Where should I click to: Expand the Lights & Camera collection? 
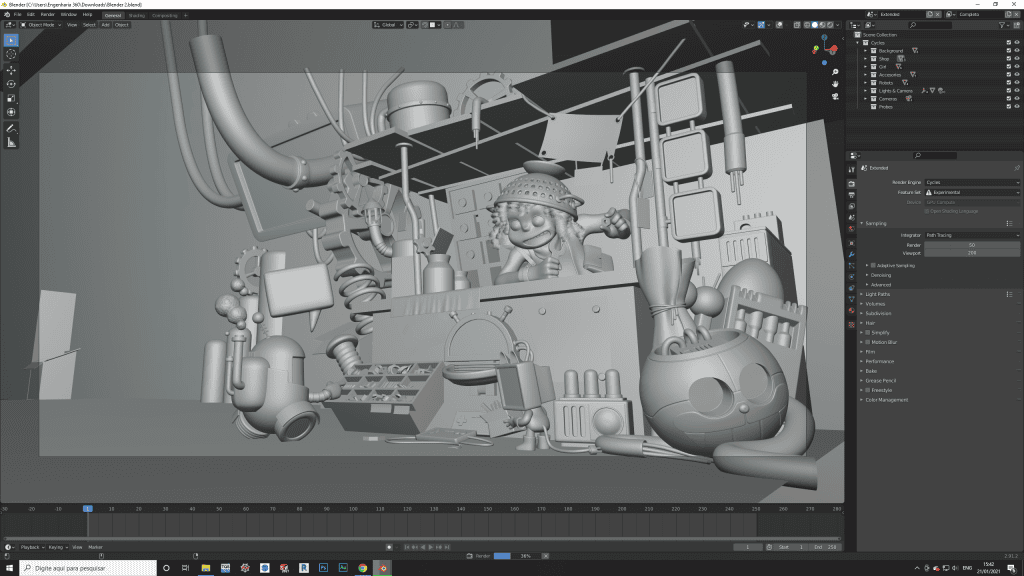tap(866, 91)
